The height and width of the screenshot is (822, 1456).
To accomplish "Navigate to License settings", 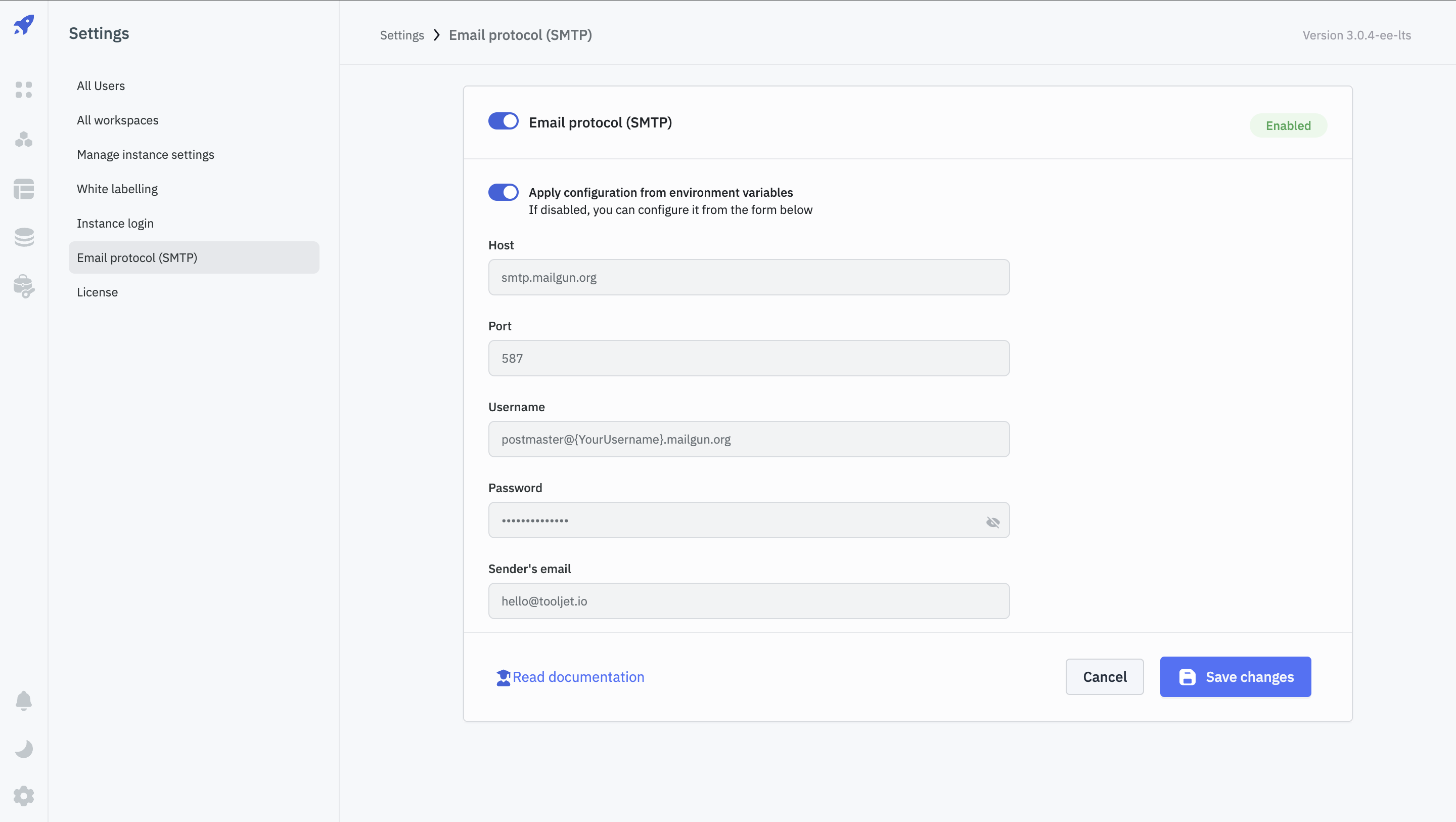I will pos(97,291).
